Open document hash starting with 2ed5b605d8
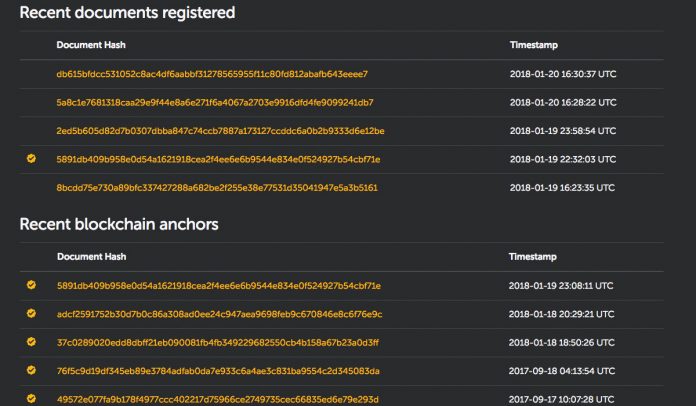The height and width of the screenshot is (406, 696). pyautogui.click(x=220, y=131)
